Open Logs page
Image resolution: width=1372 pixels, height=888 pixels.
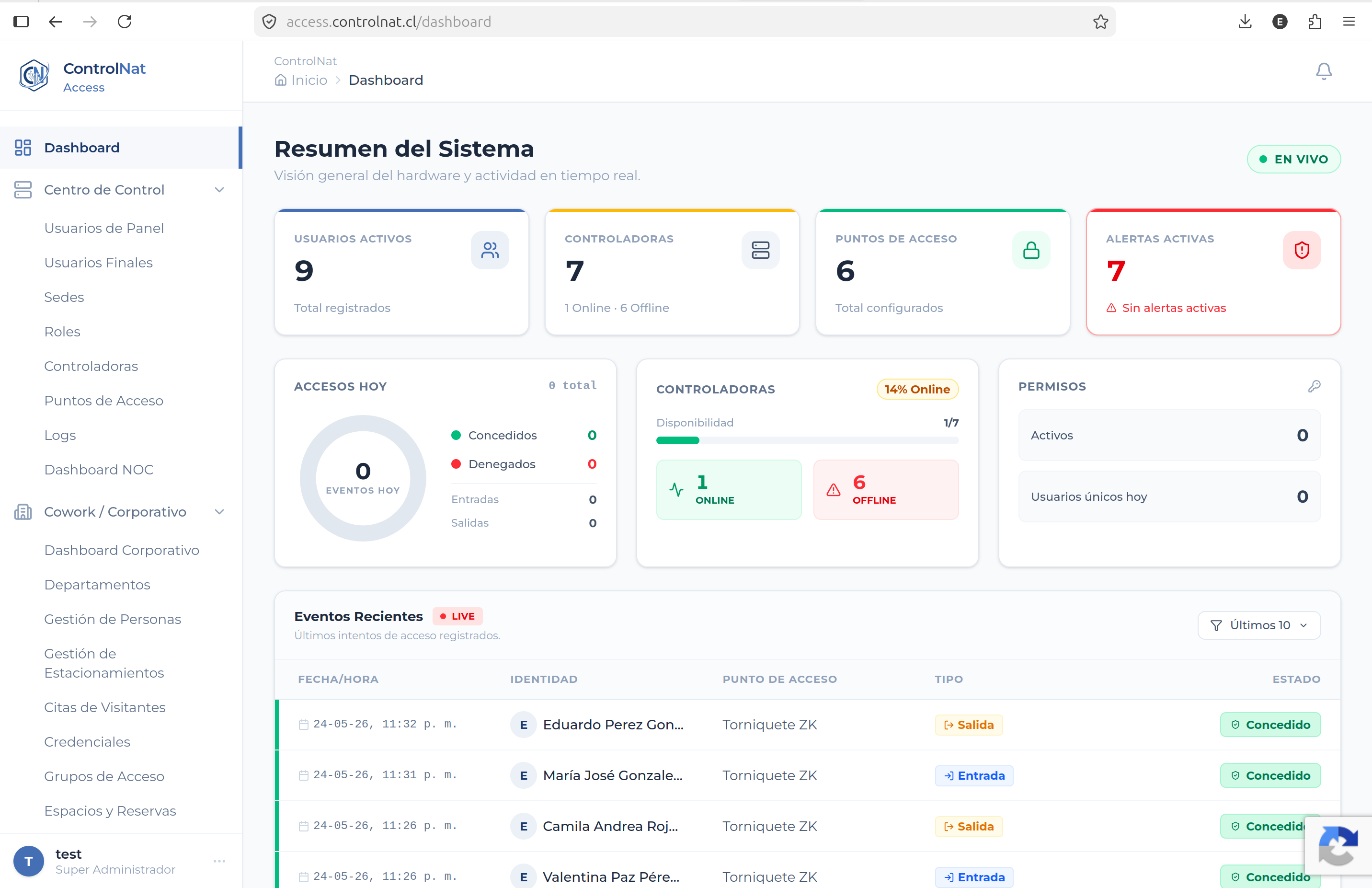(x=60, y=435)
